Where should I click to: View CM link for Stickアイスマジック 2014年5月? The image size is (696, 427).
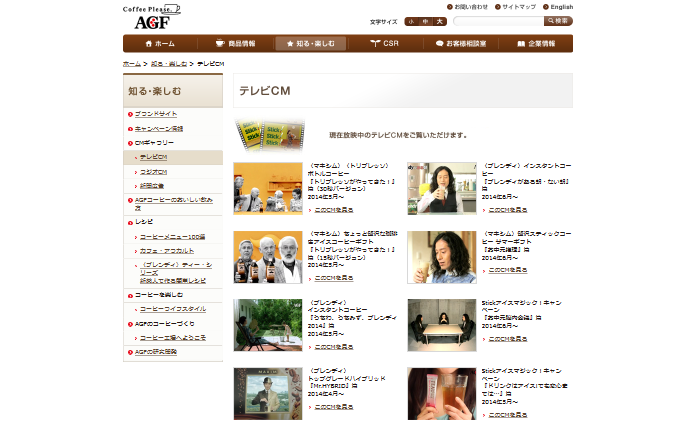click(x=508, y=415)
